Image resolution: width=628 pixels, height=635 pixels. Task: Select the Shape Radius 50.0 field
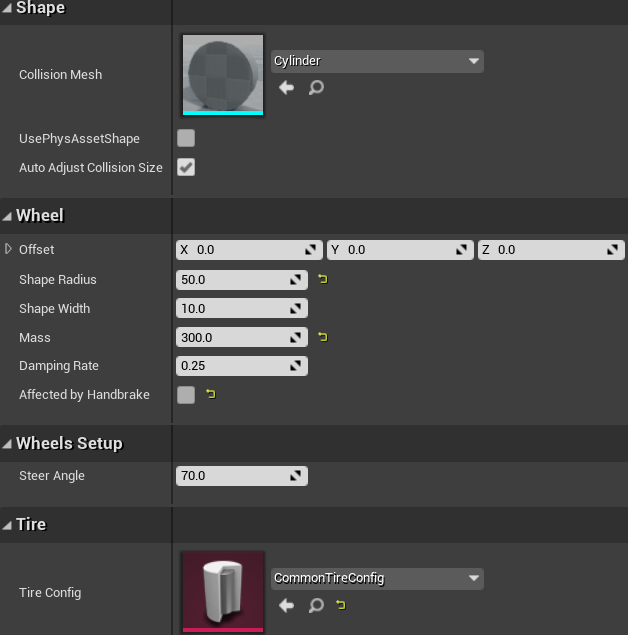pos(242,280)
